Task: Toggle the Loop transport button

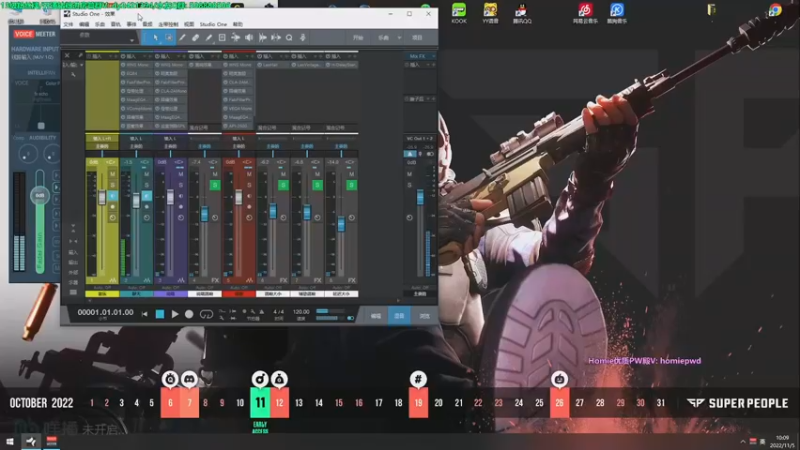Action: pos(206,314)
